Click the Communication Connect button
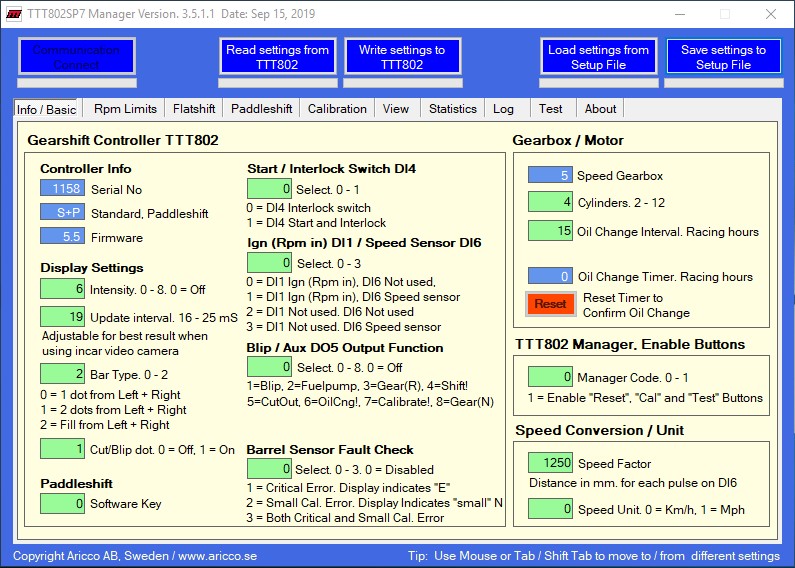 click(x=77, y=57)
